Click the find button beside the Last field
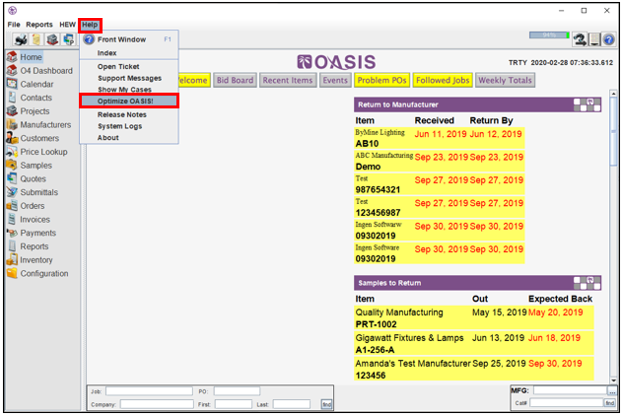 coord(327,404)
